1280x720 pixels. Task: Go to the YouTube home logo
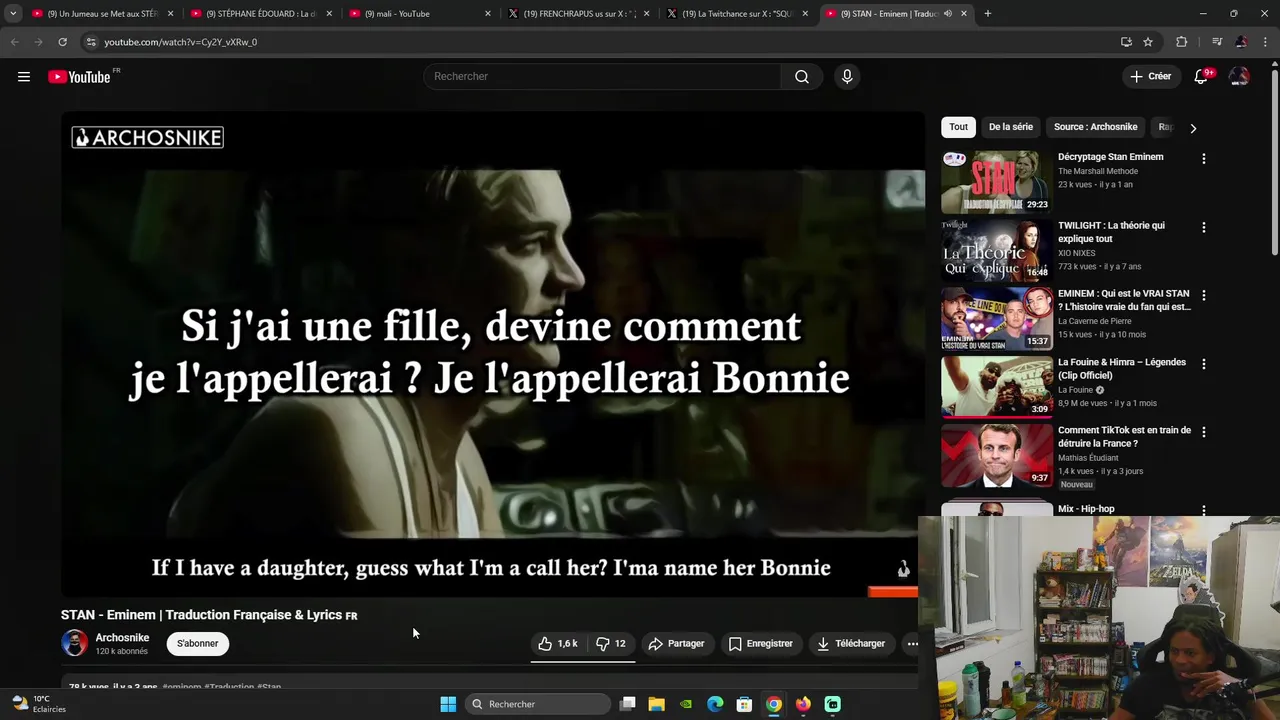point(80,77)
